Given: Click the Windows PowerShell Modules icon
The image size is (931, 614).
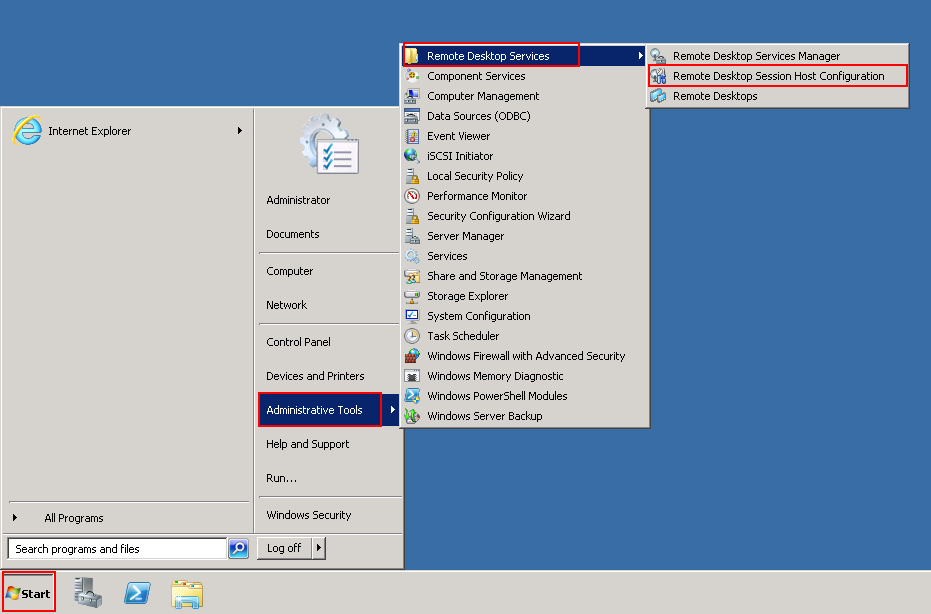Looking at the screenshot, I should tap(412, 396).
